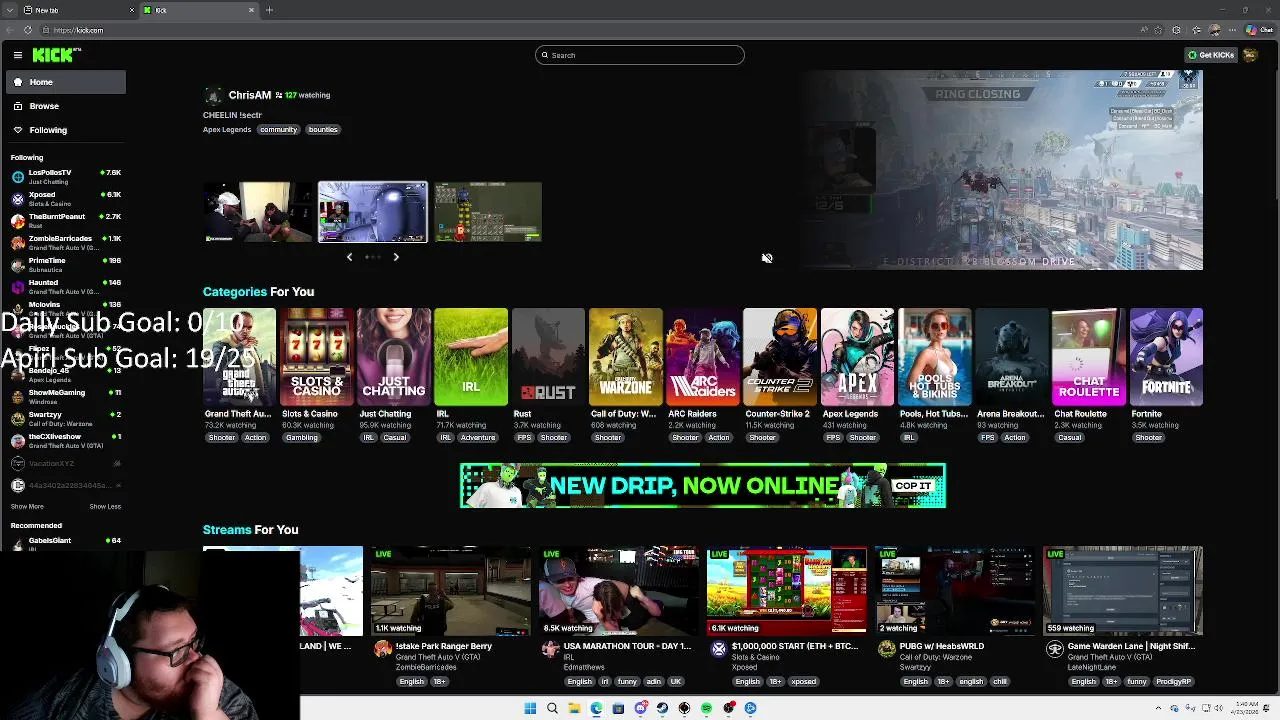Switch to the Kick browser tab
Viewport: 1280px width, 720px height.
click(x=199, y=10)
